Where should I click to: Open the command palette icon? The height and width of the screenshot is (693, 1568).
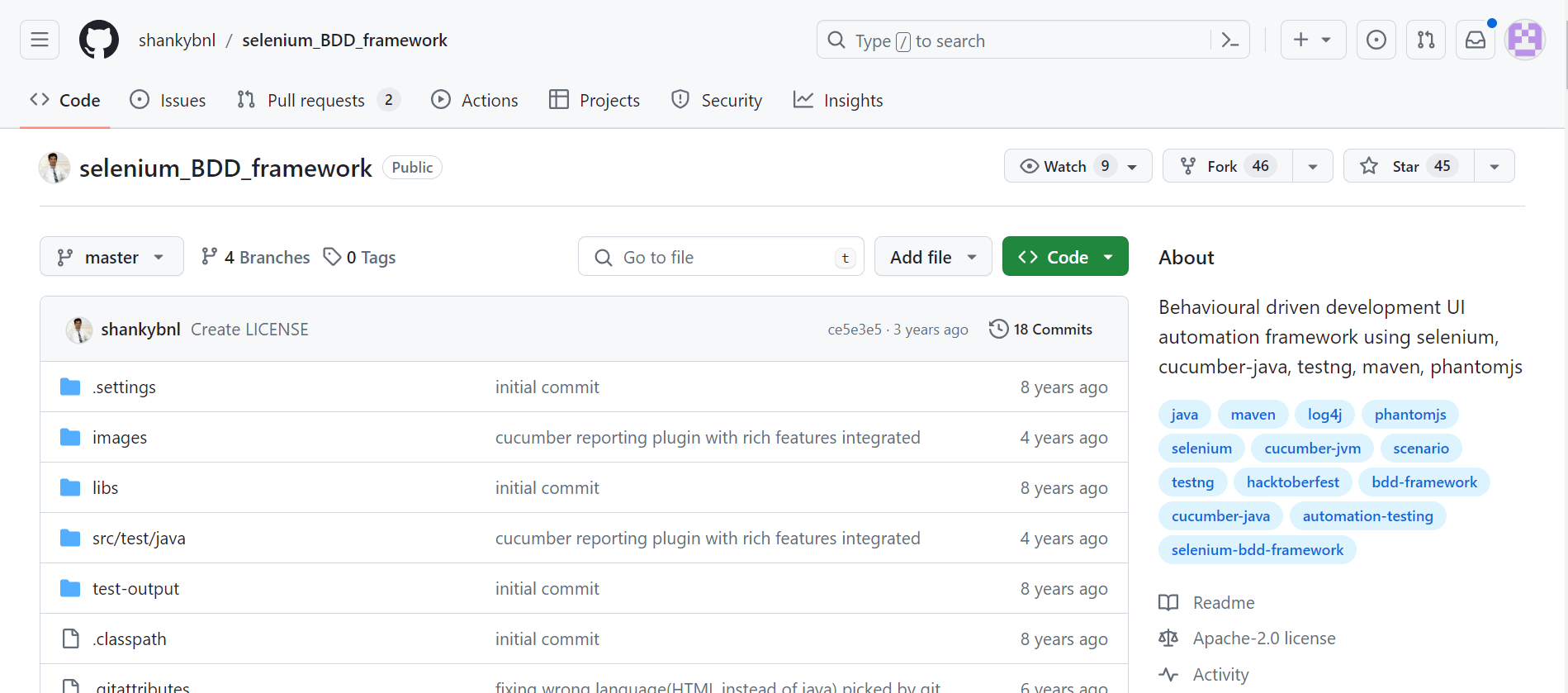(1229, 40)
